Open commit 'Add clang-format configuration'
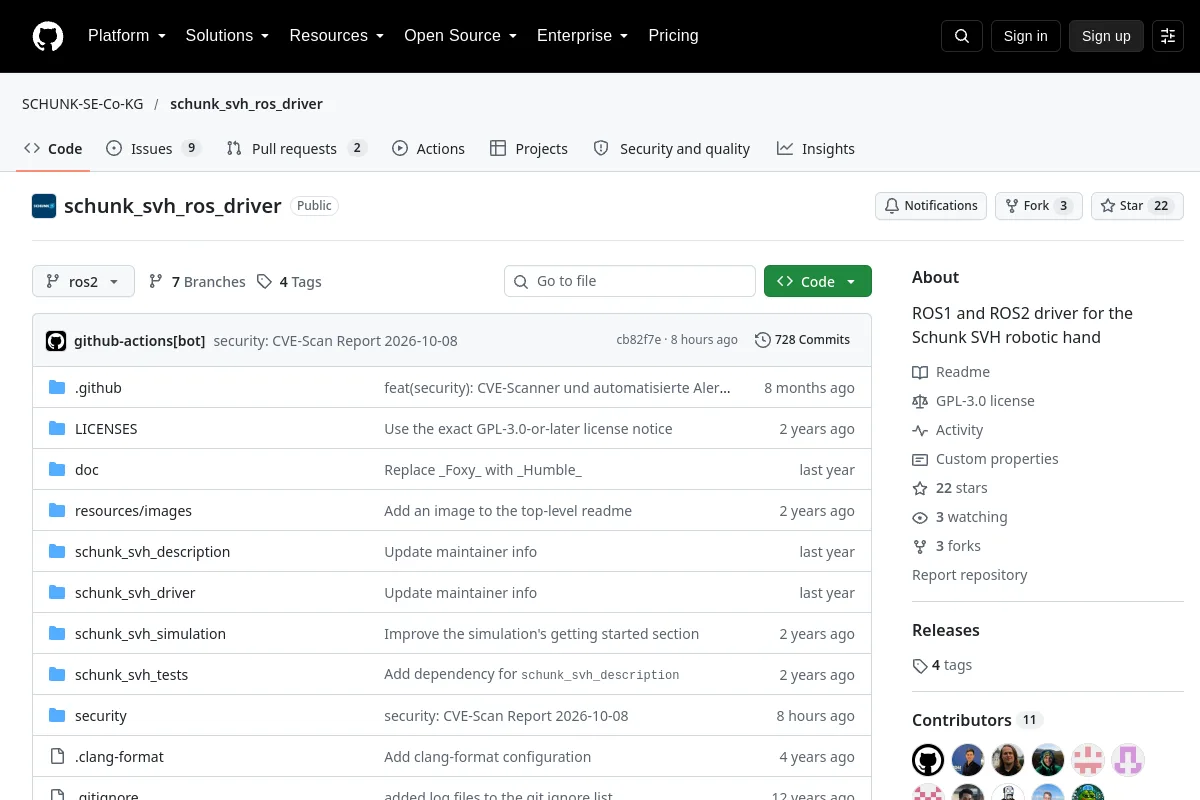The width and height of the screenshot is (1200, 800). coord(488,757)
